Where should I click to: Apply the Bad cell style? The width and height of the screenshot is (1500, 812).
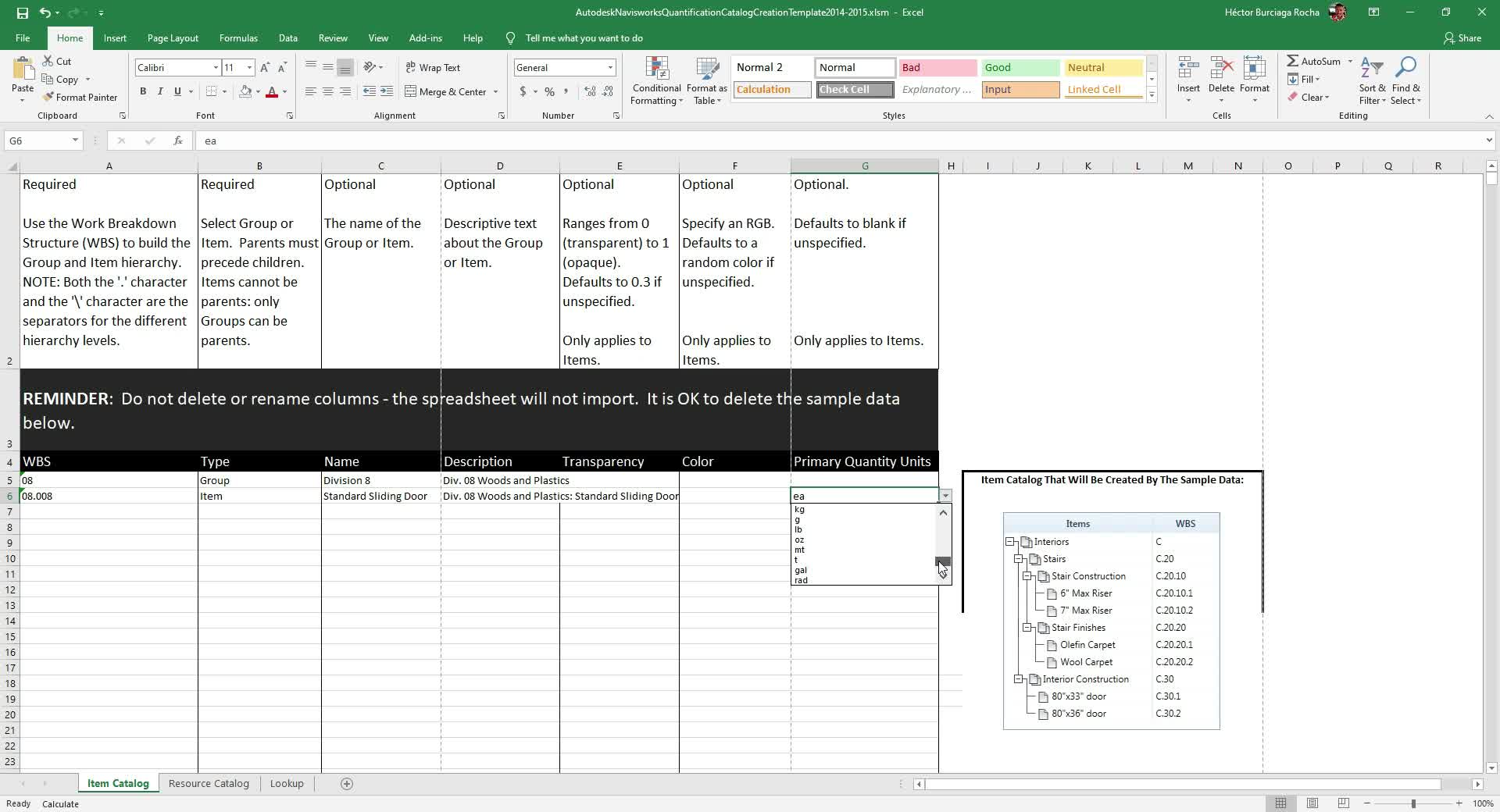click(x=937, y=68)
